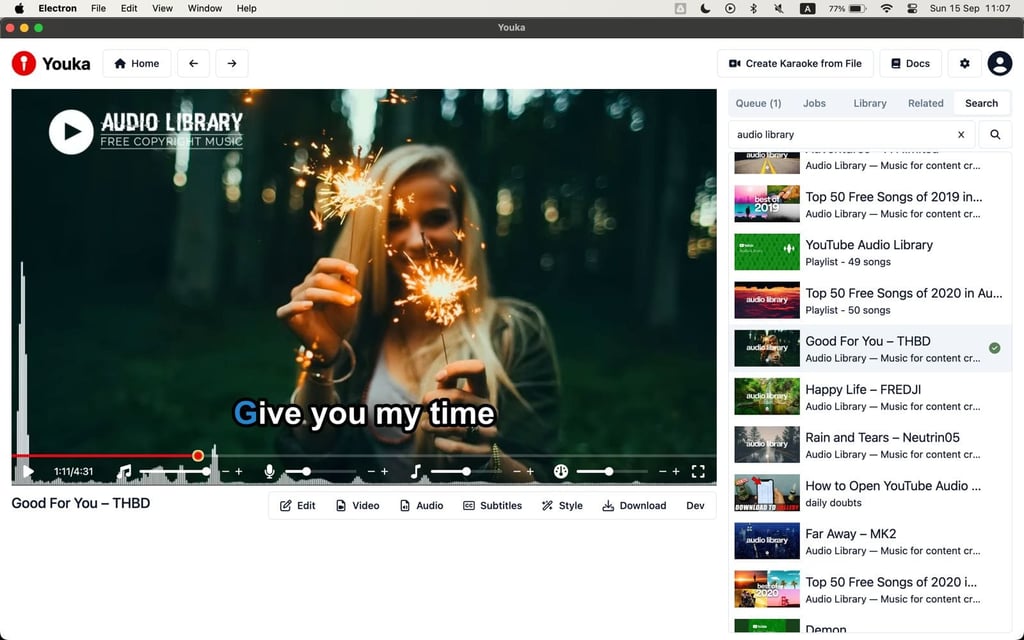
Task: Raise pitch with plus beside single-note slider
Action: click(x=530, y=472)
